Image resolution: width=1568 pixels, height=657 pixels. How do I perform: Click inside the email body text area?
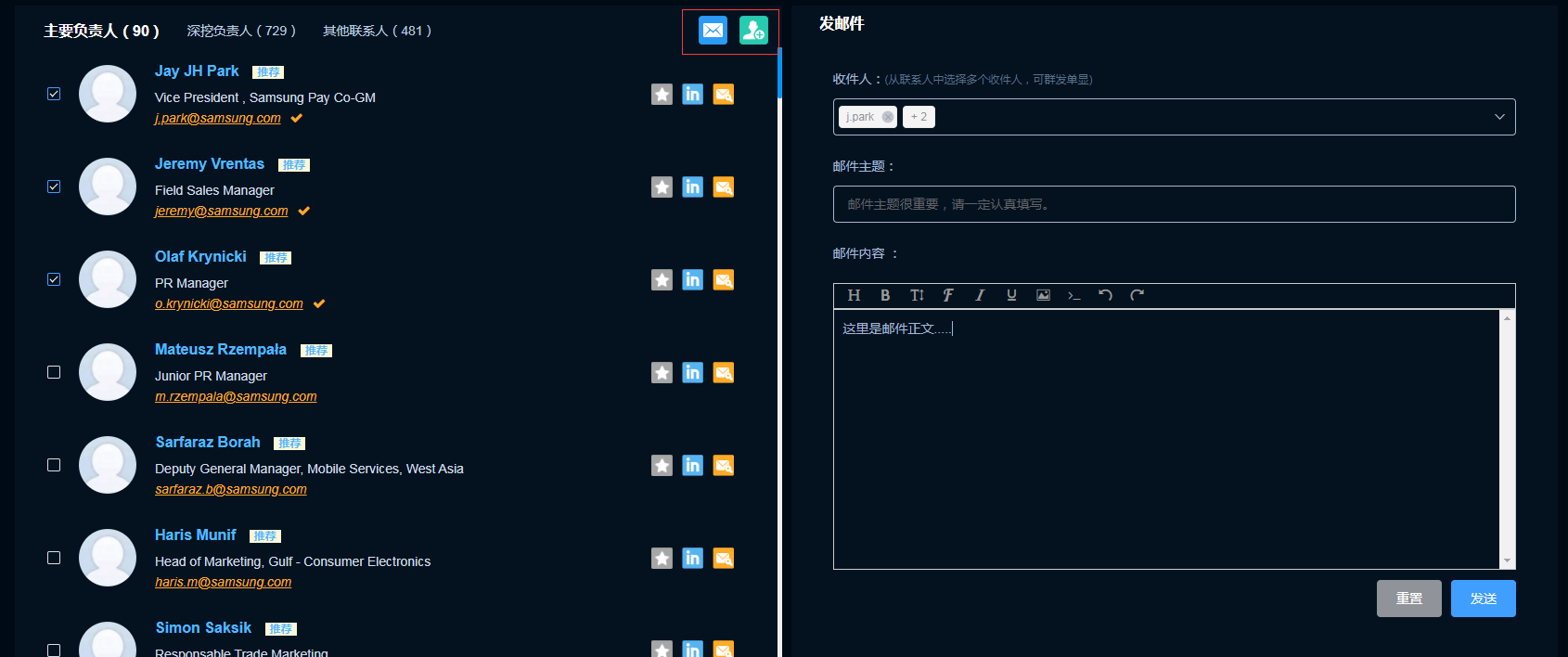1166,439
